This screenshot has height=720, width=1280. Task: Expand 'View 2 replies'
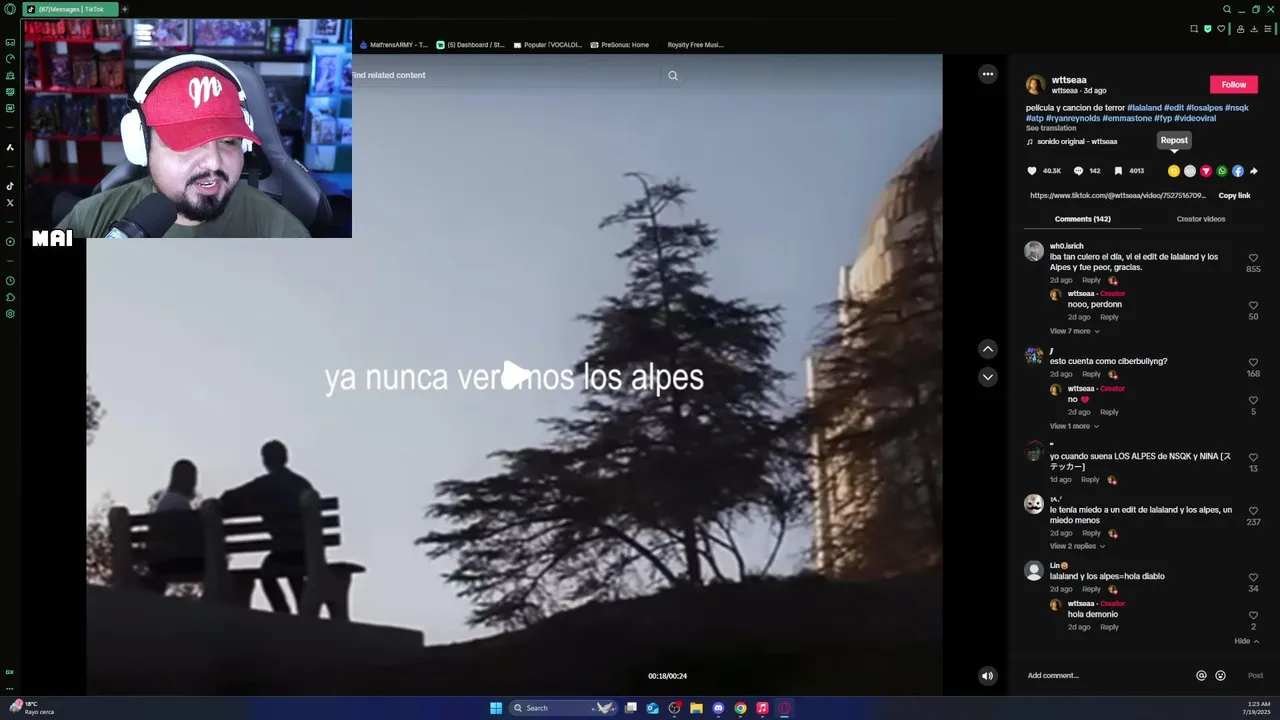coord(1077,546)
